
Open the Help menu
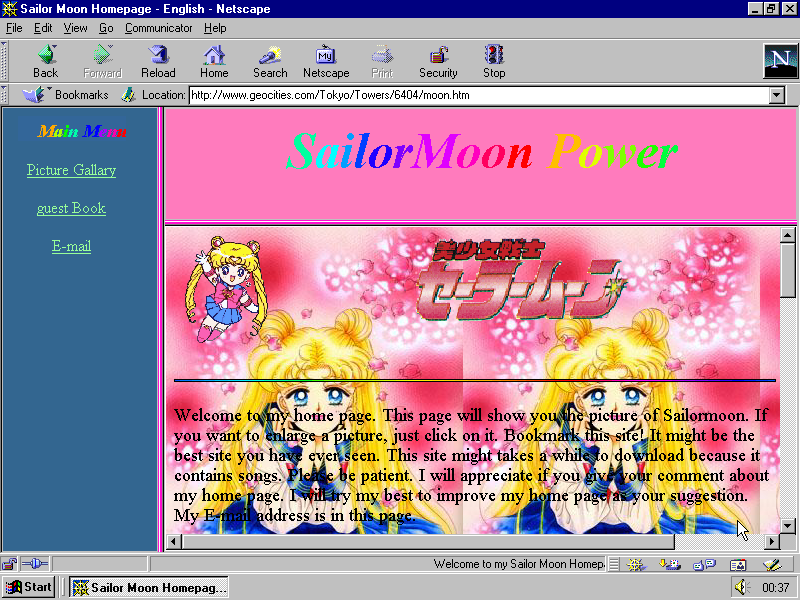(215, 28)
